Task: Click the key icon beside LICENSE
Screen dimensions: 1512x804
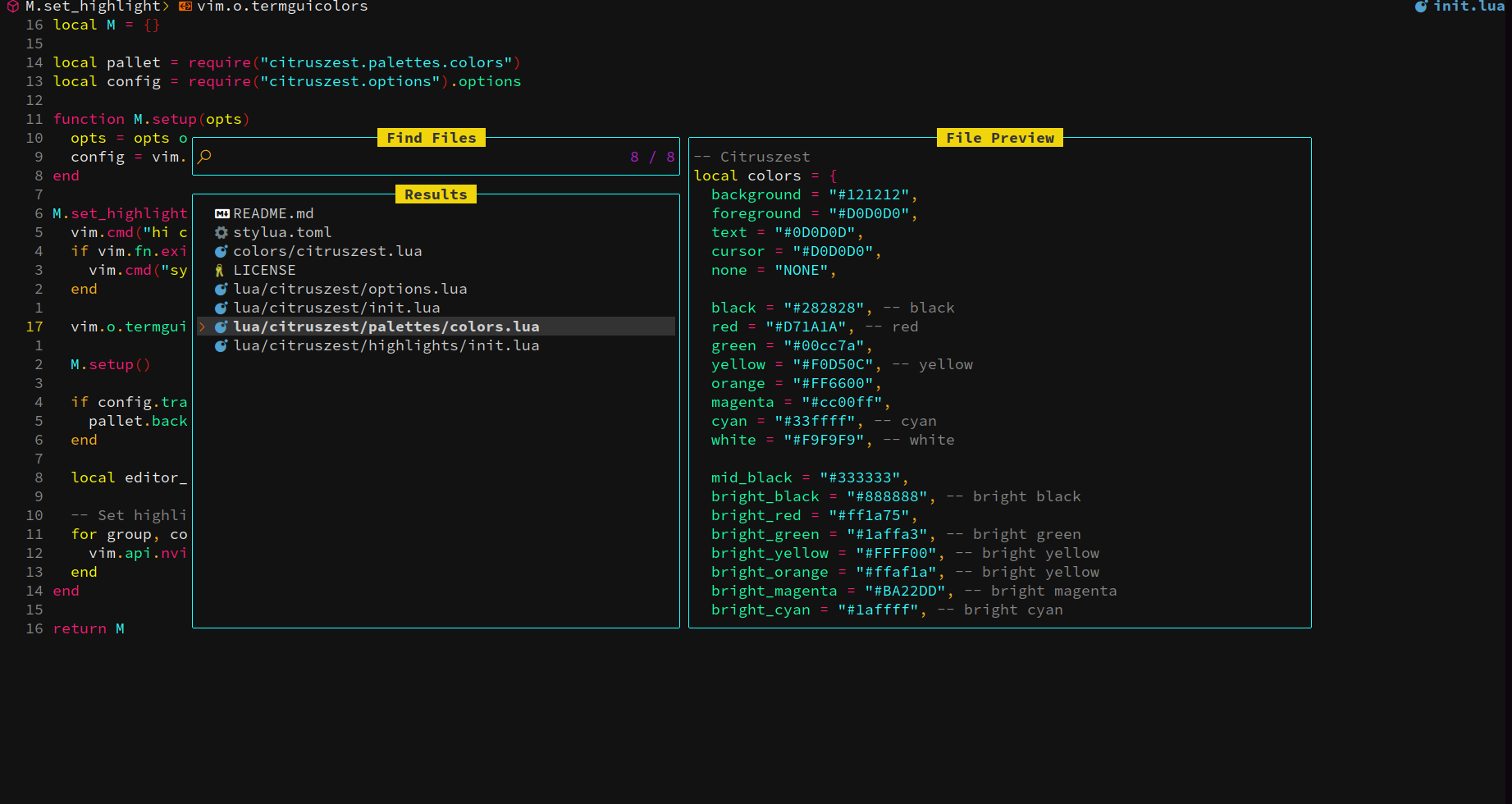Action: 221,270
